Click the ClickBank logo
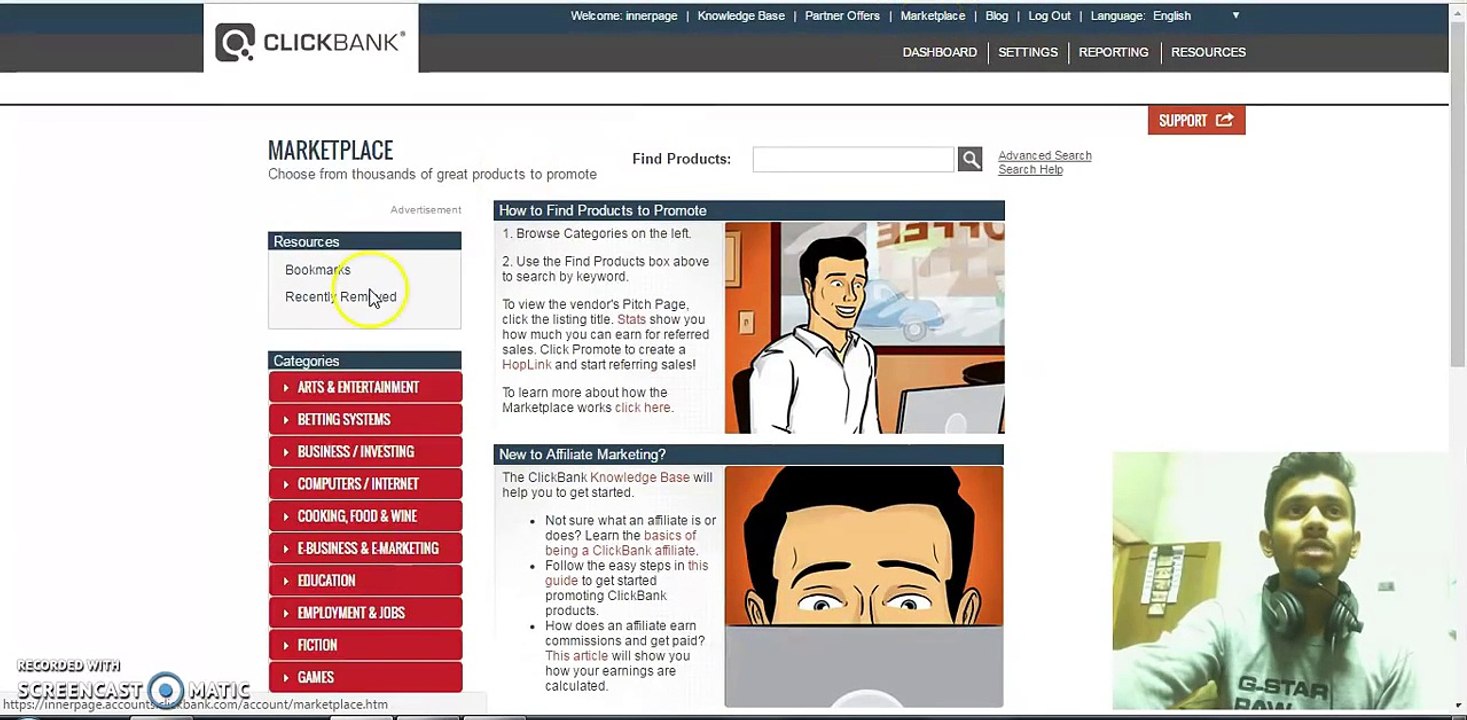The width and height of the screenshot is (1467, 720). (x=311, y=41)
